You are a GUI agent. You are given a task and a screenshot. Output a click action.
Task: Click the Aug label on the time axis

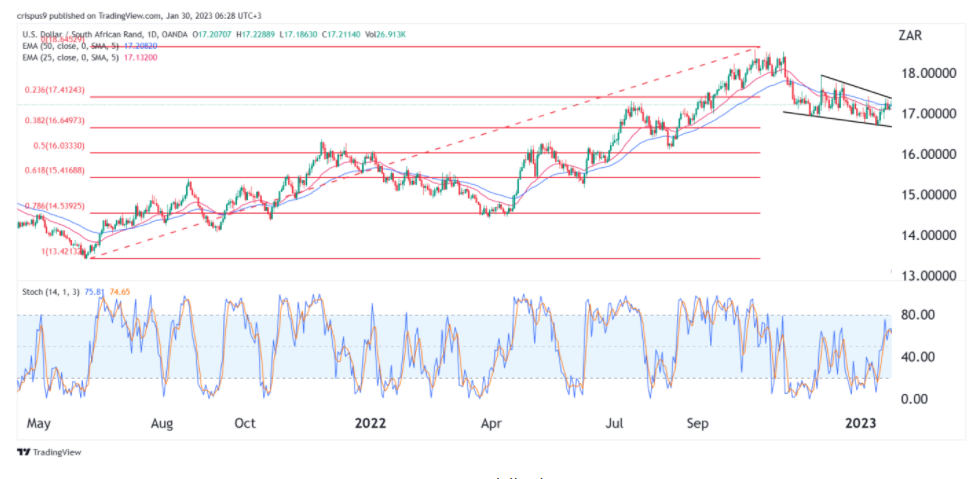[162, 425]
